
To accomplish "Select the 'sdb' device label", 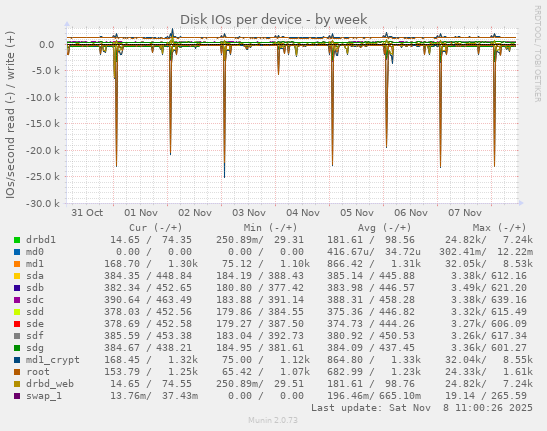I will point(35,288).
